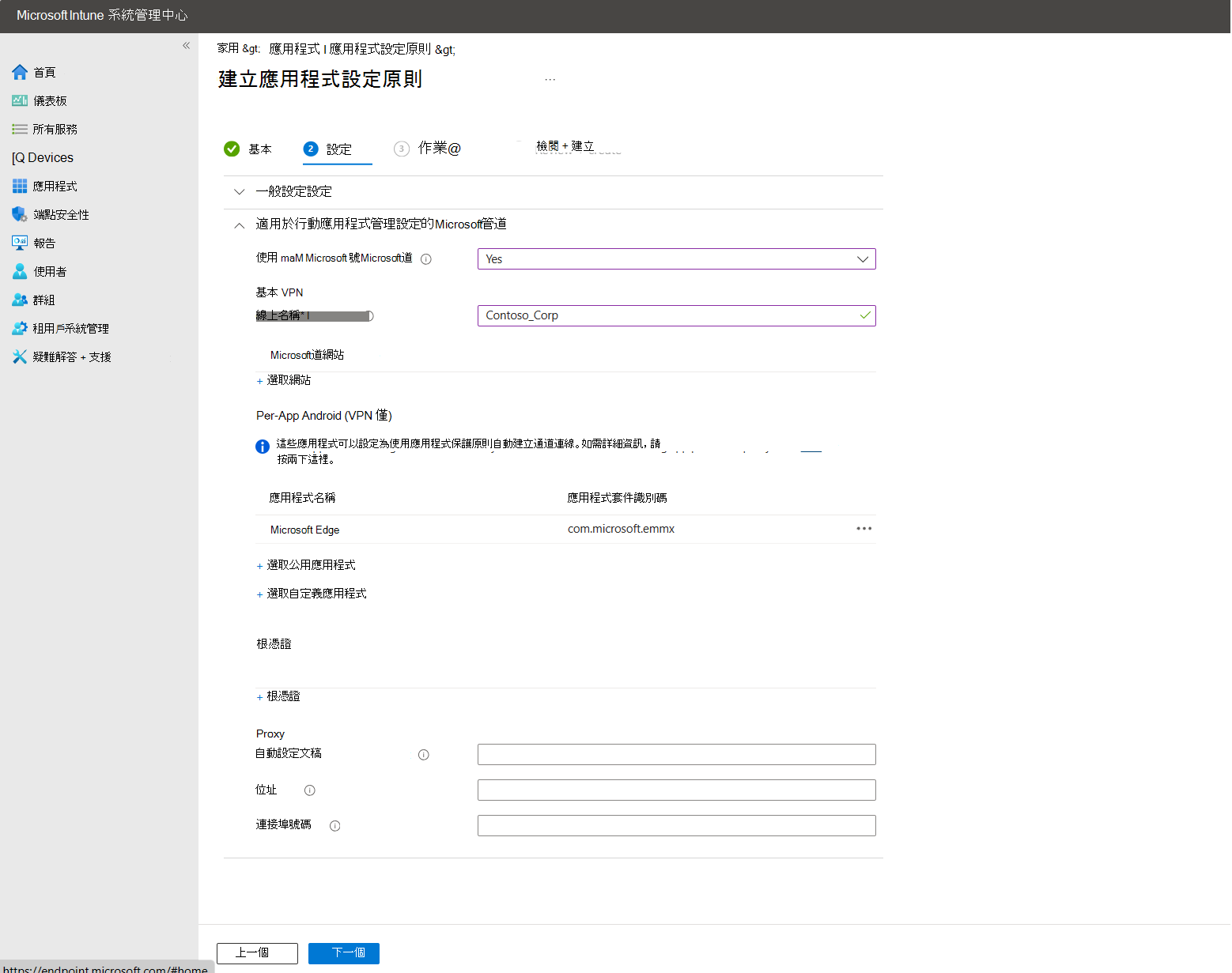Click the com.microsoft.emmx package ID cell
The image size is (1232, 973).
[x=621, y=529]
